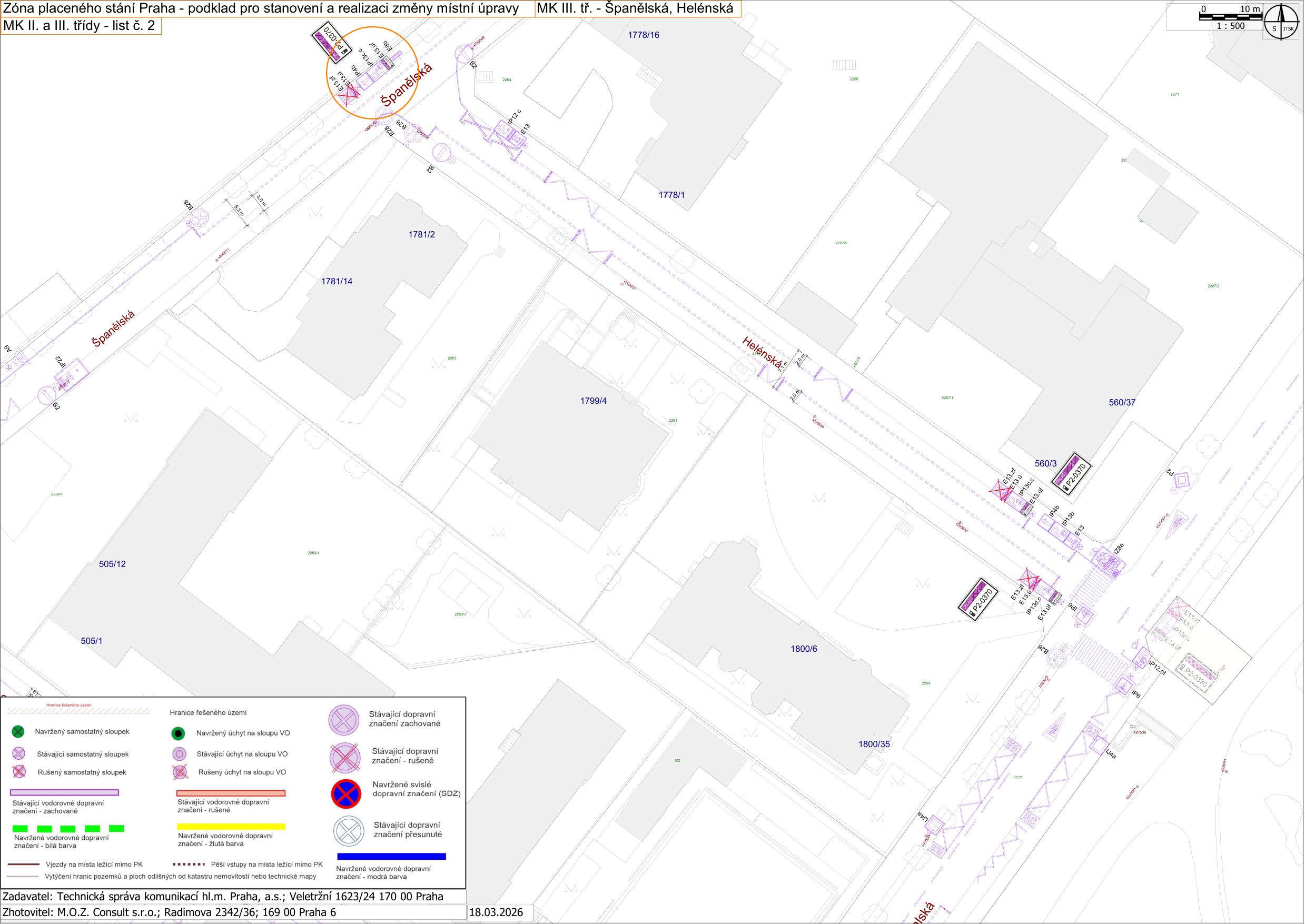Click the hatched 'Hranice řešeného území' legend pattern
This screenshot has height=924, width=1305.
coord(78,711)
